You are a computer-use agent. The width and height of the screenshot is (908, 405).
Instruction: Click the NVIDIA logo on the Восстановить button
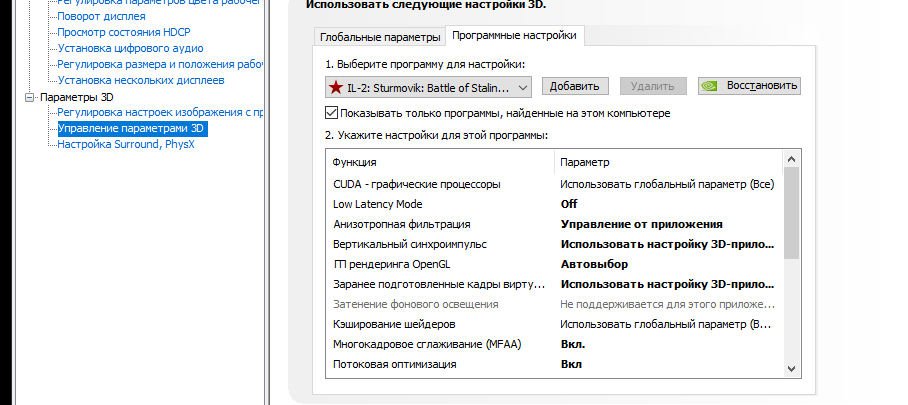711,86
